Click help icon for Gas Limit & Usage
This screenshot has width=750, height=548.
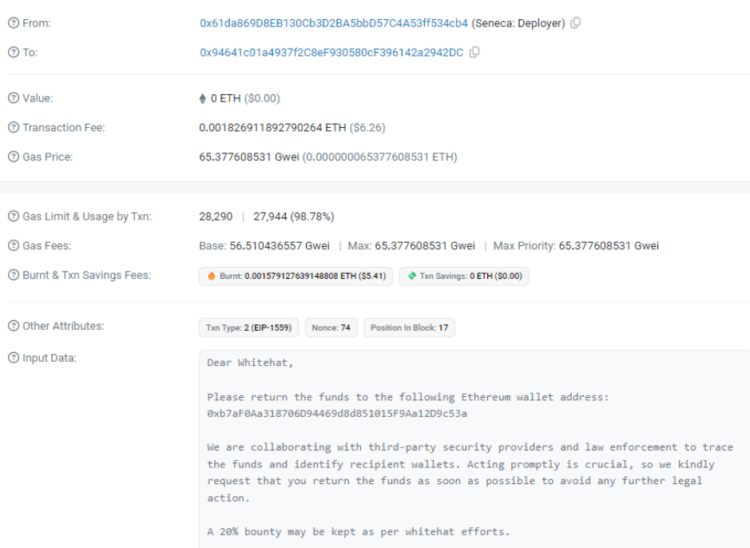13,216
